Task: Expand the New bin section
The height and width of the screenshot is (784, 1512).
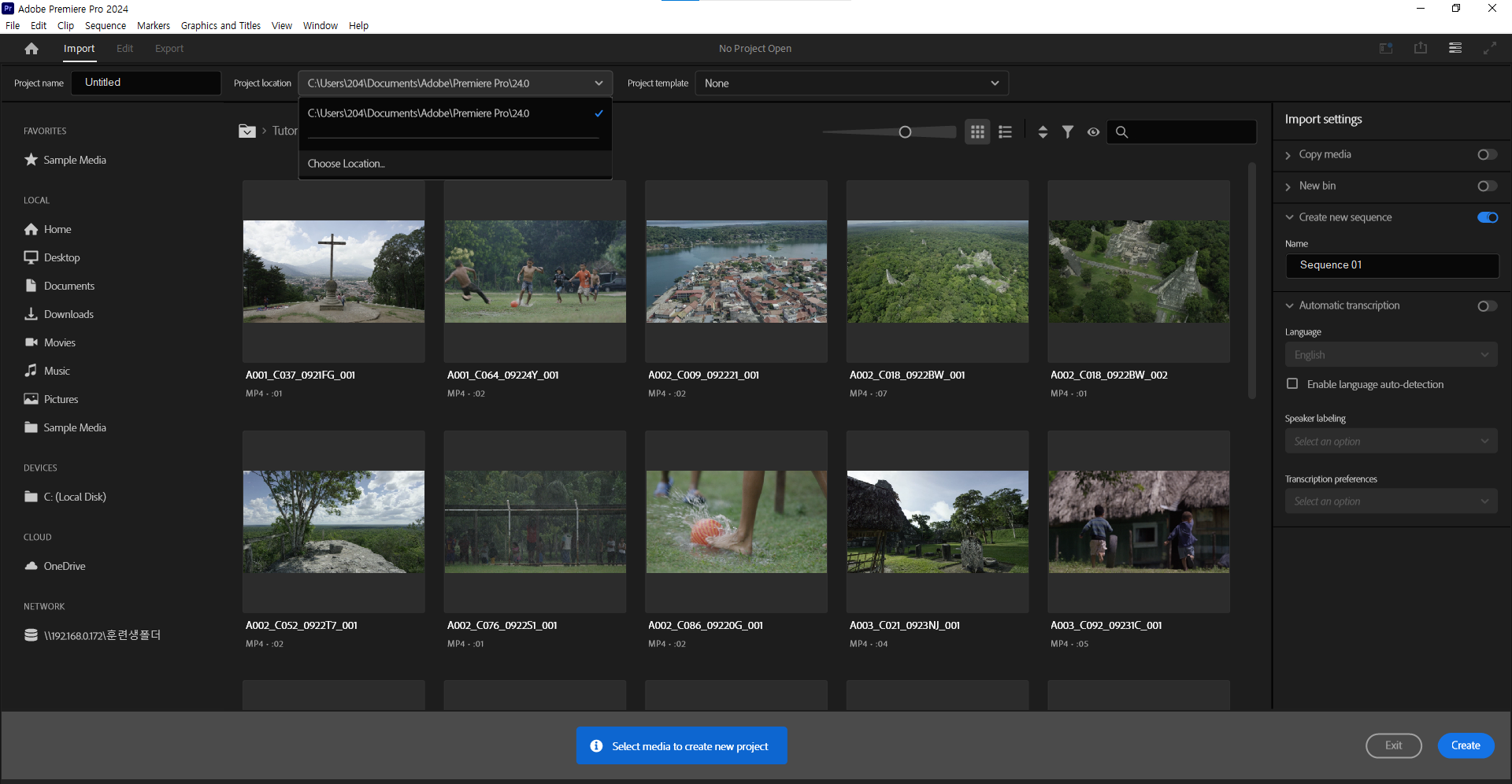Action: pyautogui.click(x=1288, y=187)
